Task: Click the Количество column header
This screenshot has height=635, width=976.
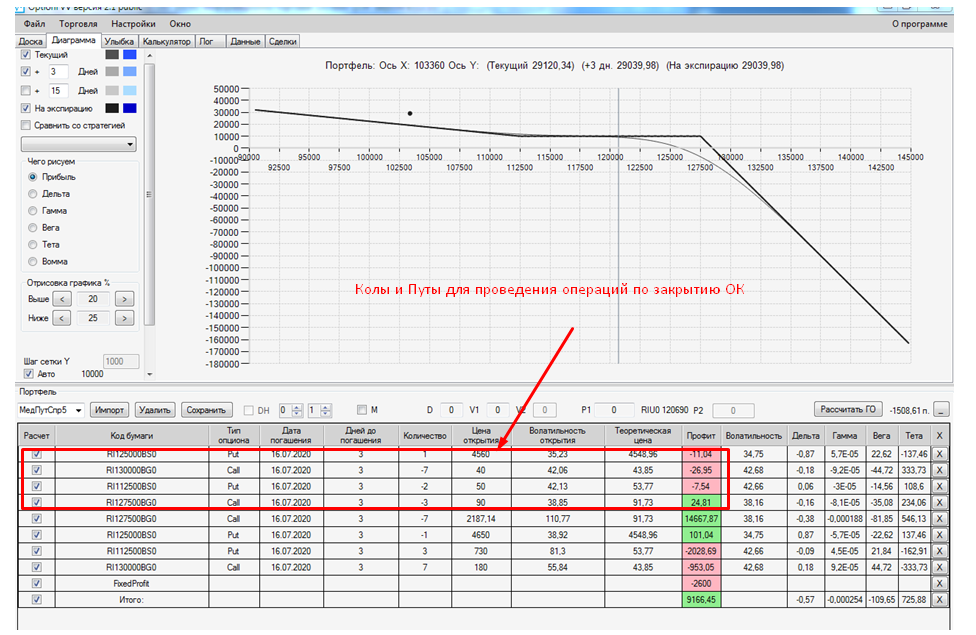Action: coord(425,436)
